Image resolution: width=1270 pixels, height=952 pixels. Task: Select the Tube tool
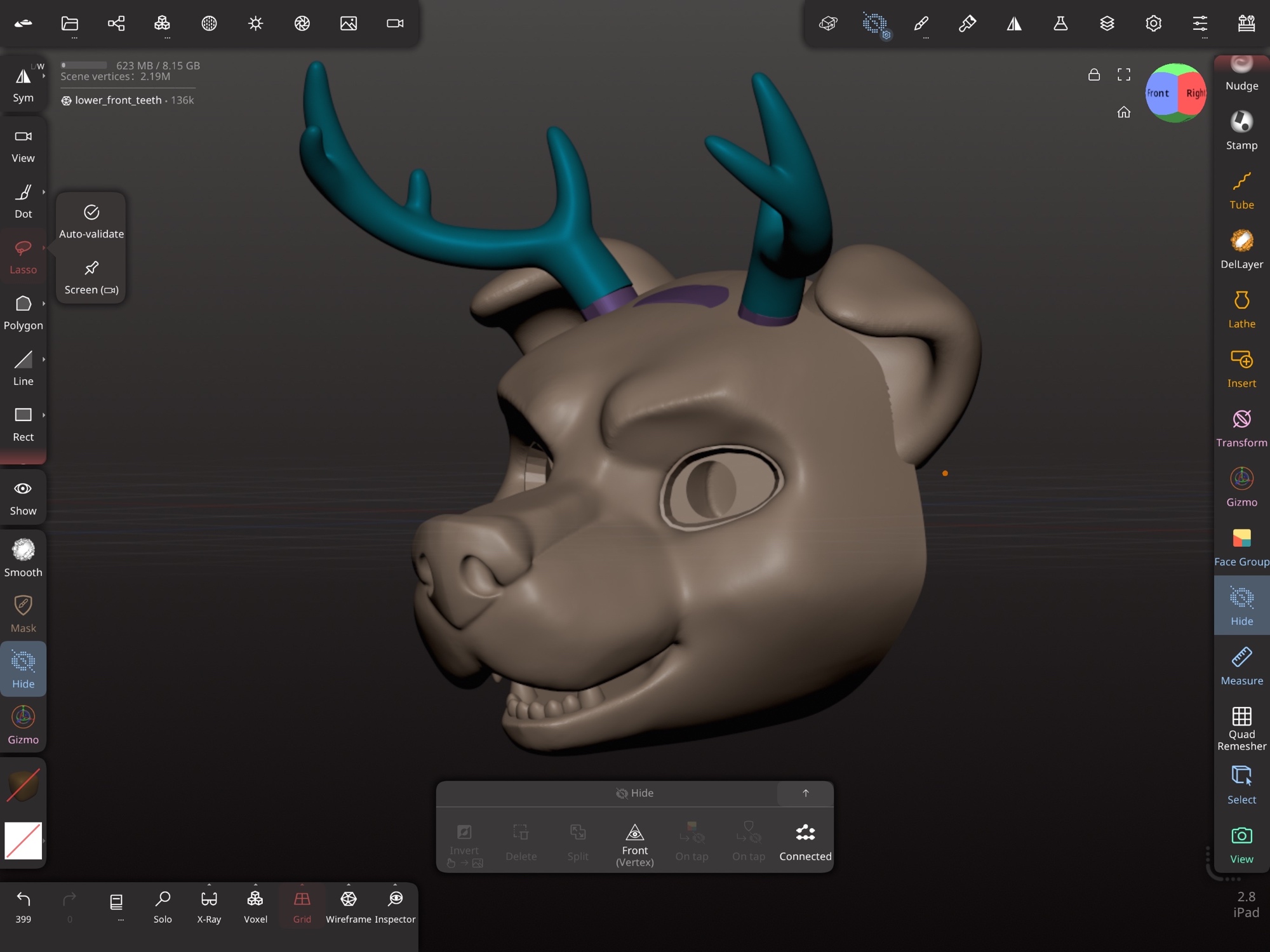click(1241, 190)
